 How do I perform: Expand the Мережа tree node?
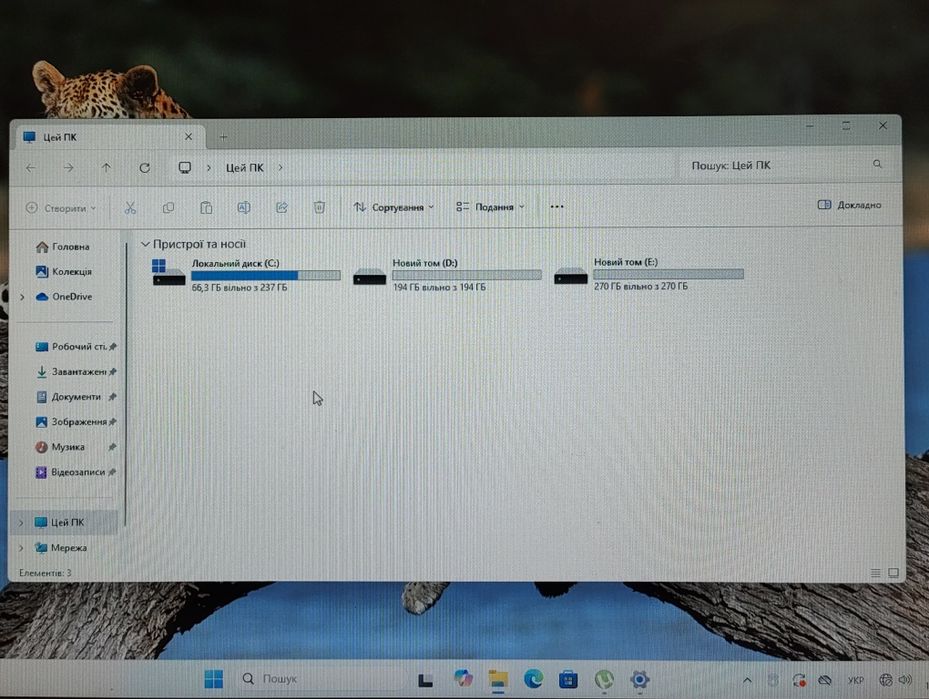pos(21,548)
